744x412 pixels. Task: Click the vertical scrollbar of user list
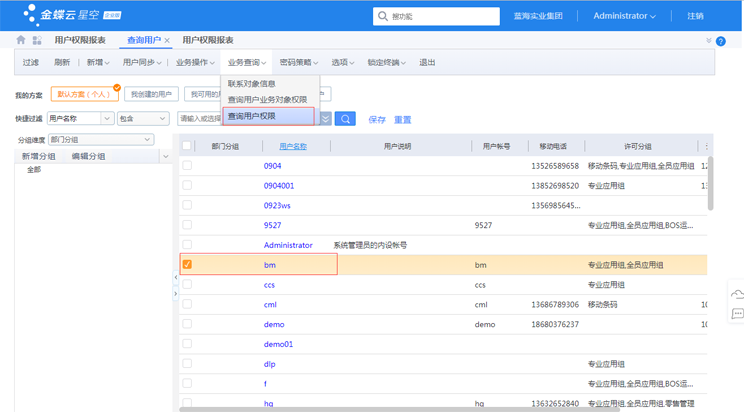[x=710, y=183]
